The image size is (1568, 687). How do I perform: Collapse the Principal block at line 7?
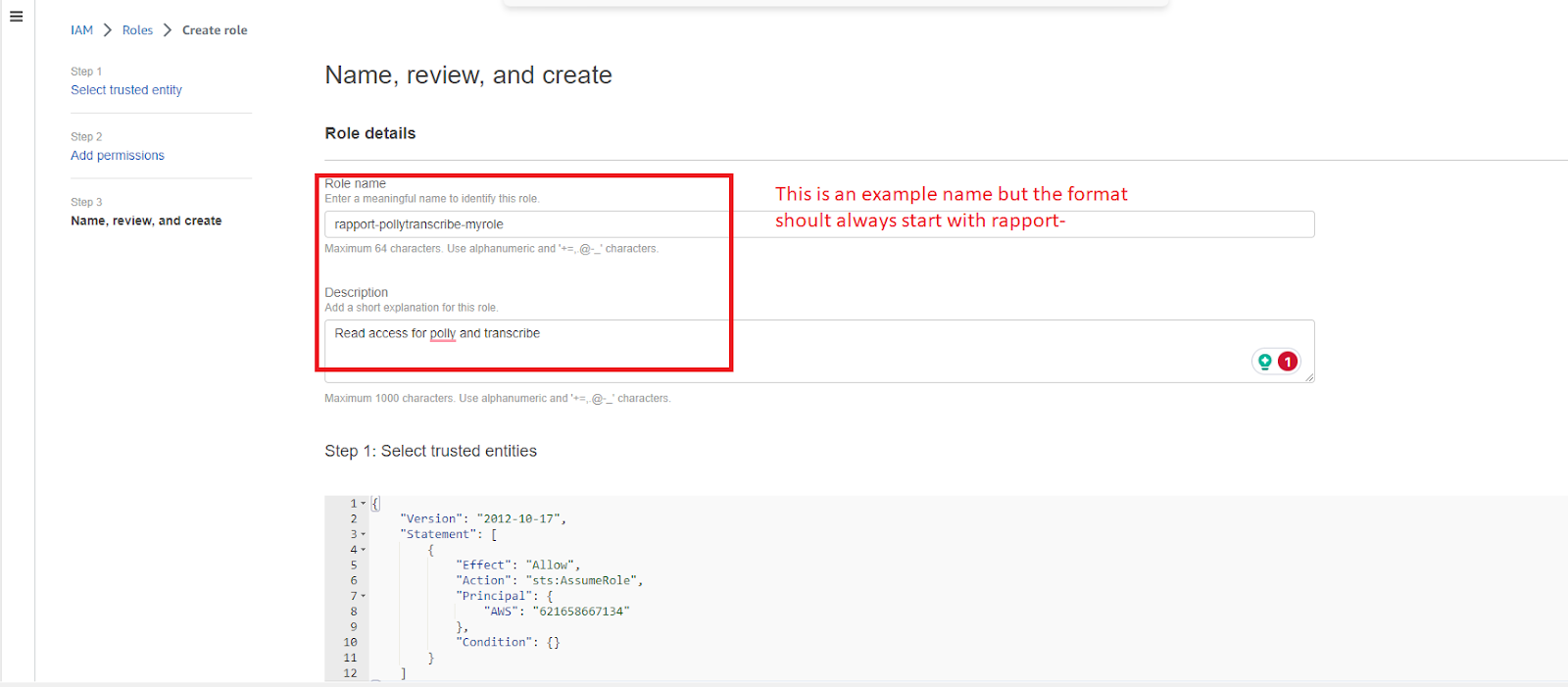[x=364, y=596]
